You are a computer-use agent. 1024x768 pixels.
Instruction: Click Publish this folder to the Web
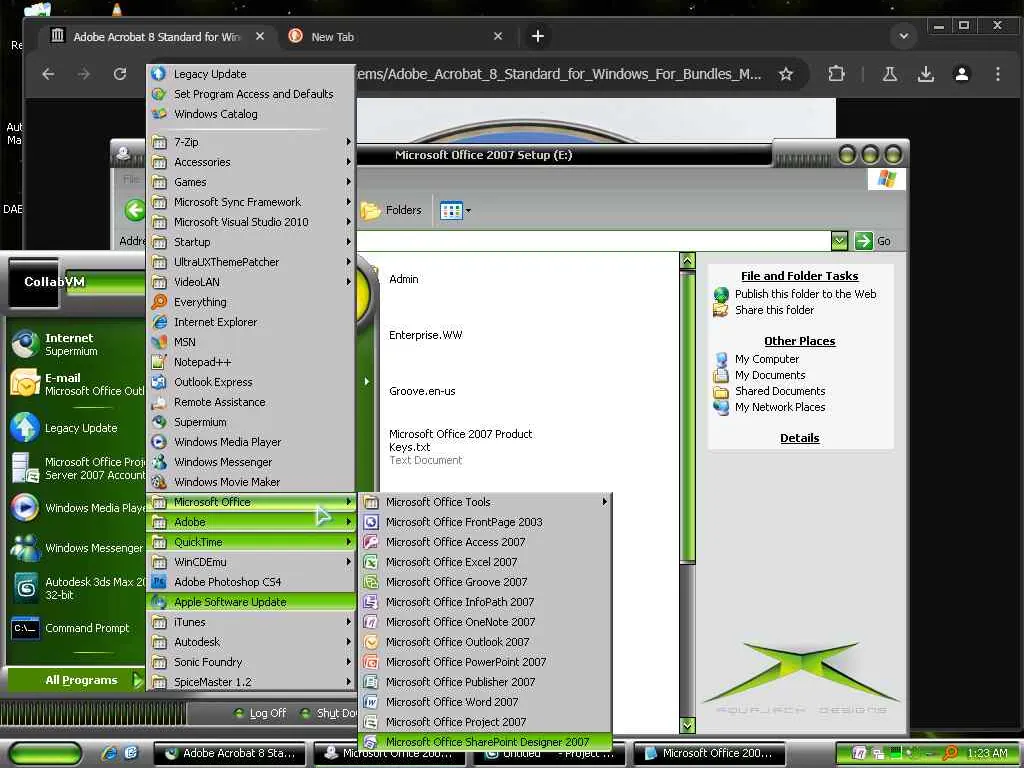[x=805, y=294]
